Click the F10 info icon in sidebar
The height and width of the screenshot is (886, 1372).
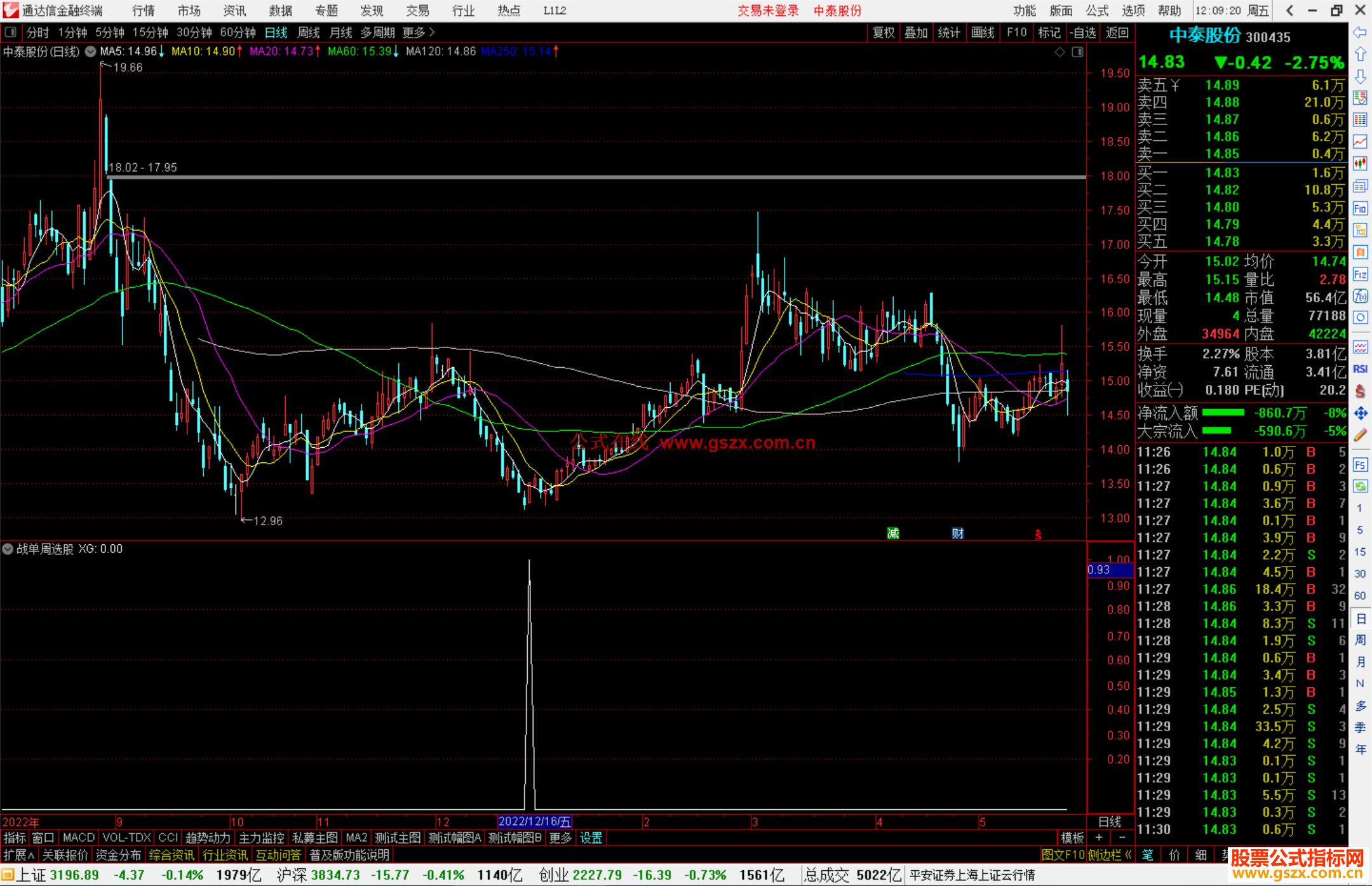1360,209
